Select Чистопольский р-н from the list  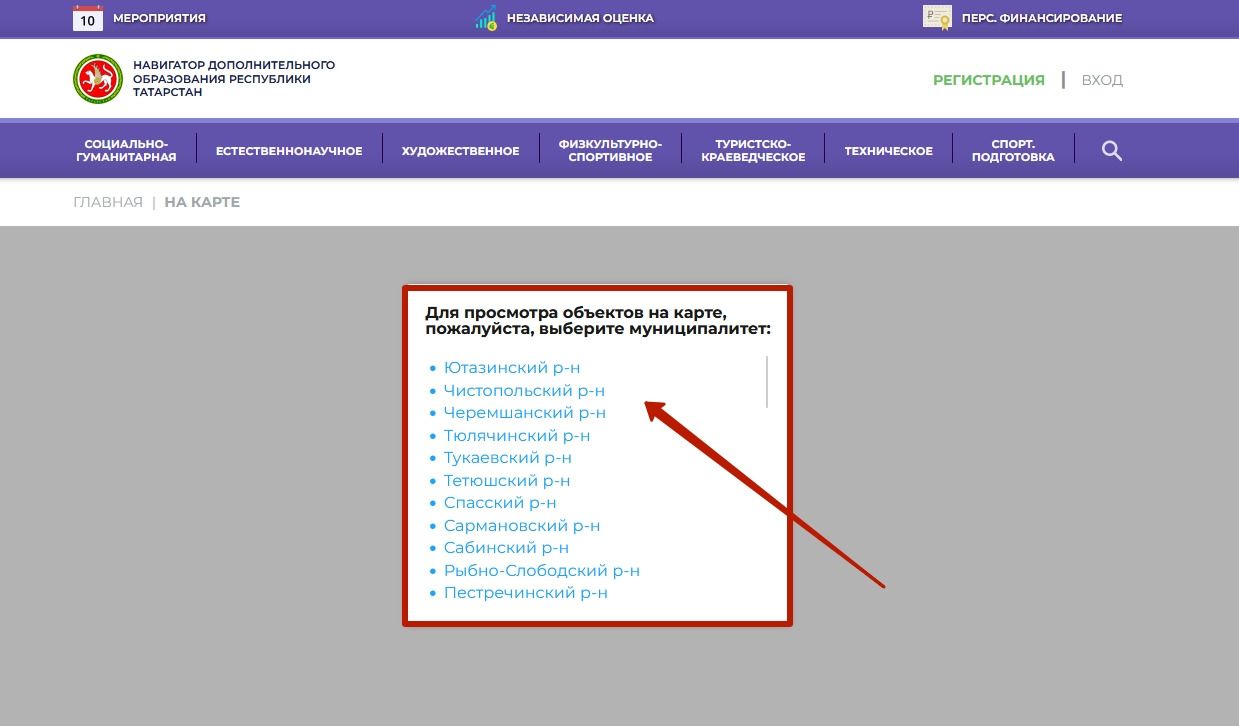pos(524,391)
